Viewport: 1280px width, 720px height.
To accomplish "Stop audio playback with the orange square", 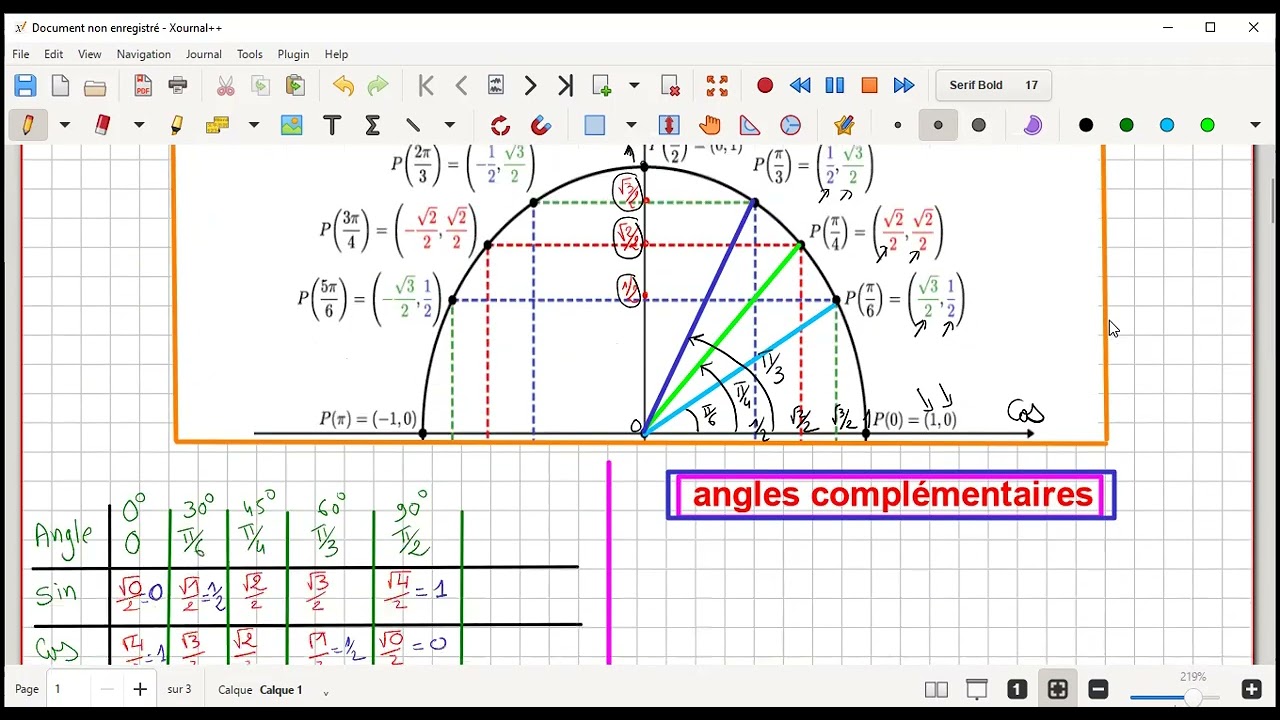I will coord(869,86).
